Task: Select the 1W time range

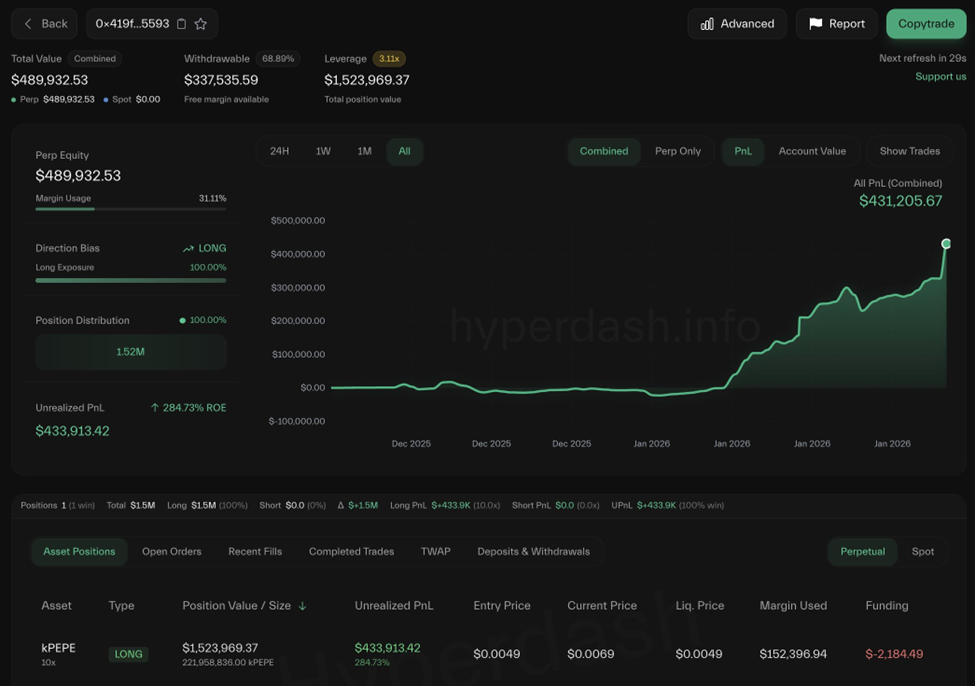Action: [x=323, y=151]
